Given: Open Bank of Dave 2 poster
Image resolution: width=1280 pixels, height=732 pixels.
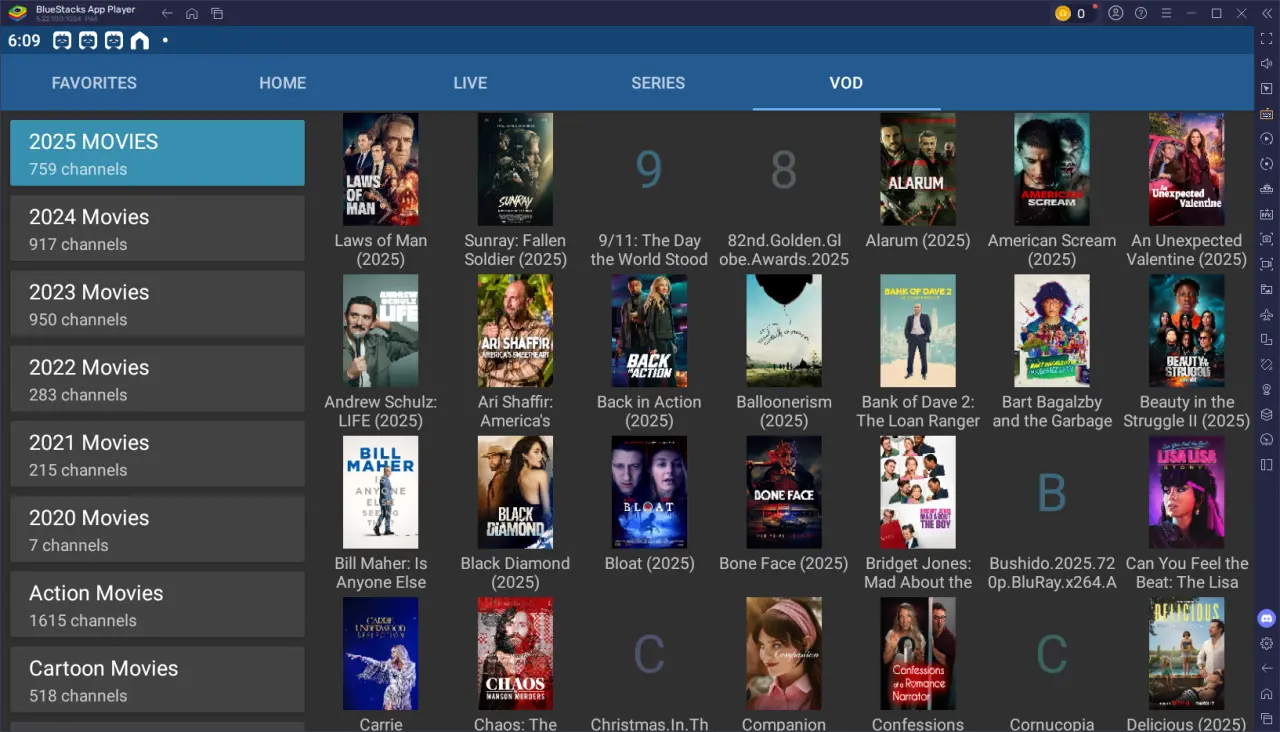Looking at the screenshot, I should coord(918,331).
